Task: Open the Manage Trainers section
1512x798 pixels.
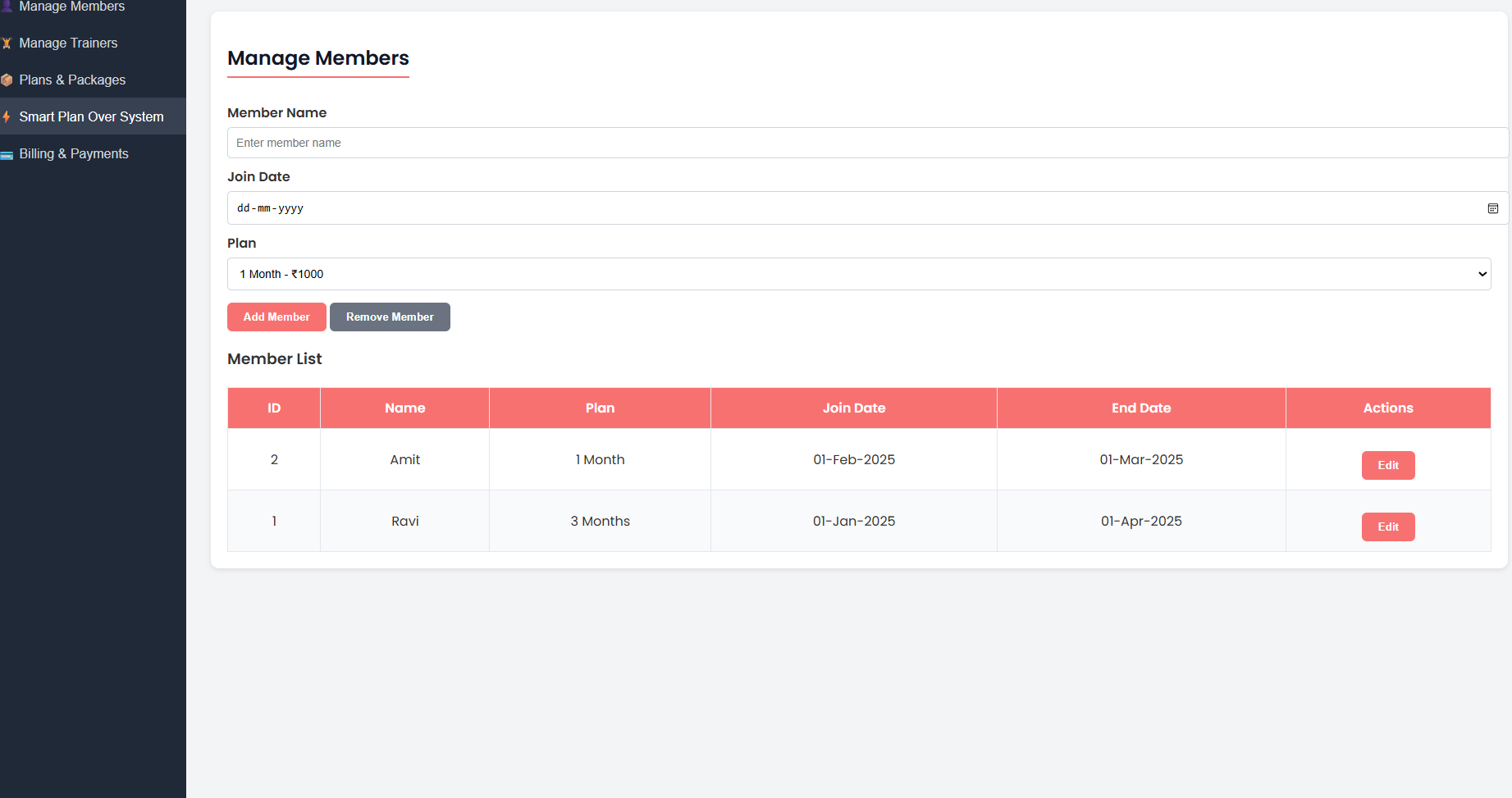Action: point(69,43)
